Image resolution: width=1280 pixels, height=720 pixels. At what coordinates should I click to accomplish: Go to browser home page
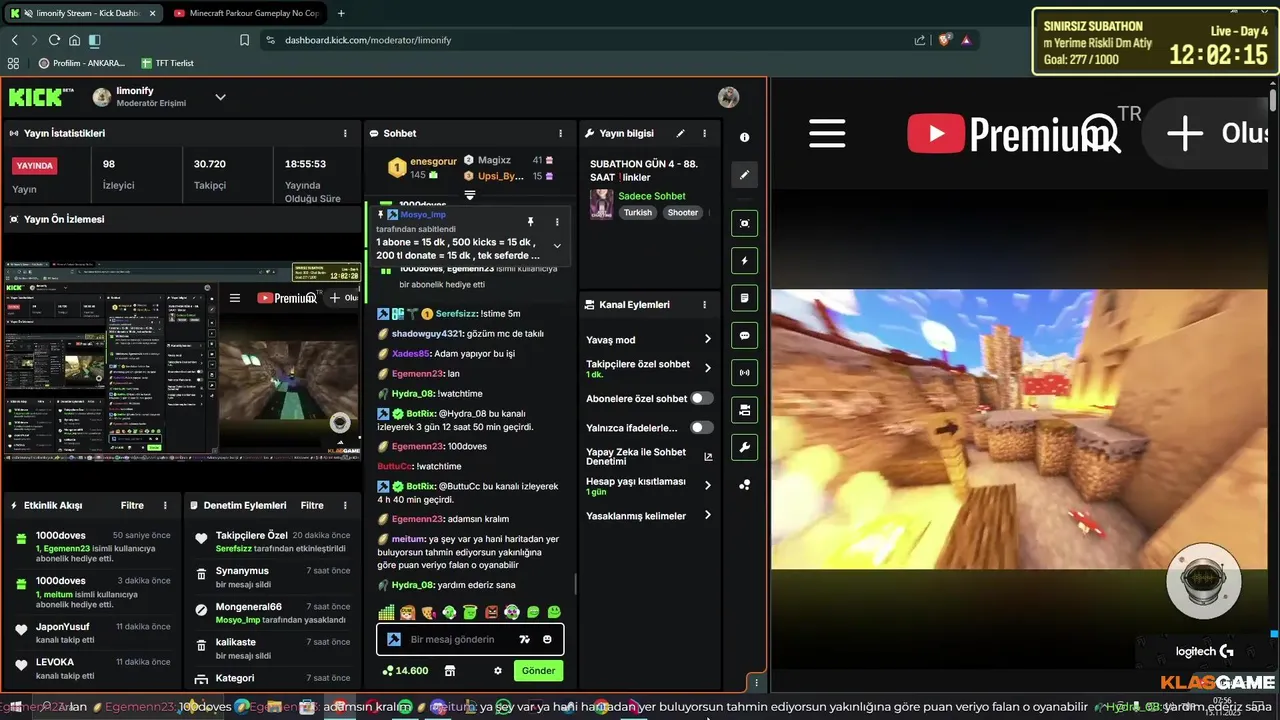coord(74,40)
